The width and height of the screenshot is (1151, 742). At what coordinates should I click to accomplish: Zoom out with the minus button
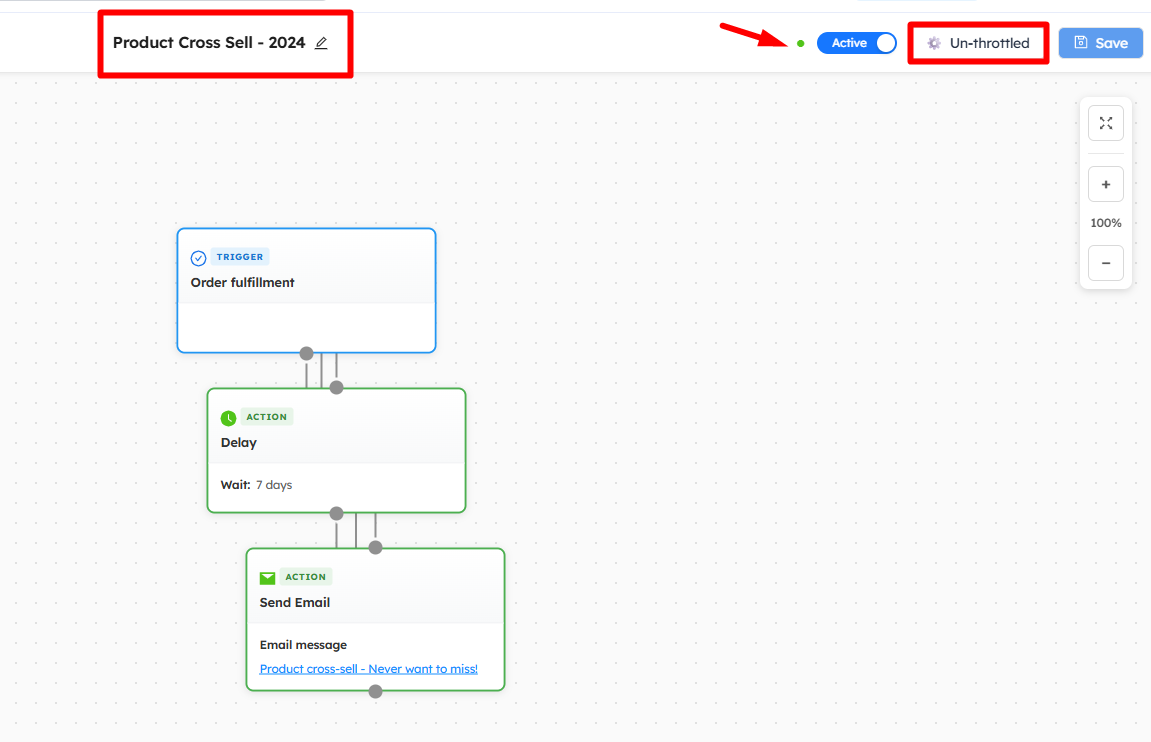[1106, 263]
